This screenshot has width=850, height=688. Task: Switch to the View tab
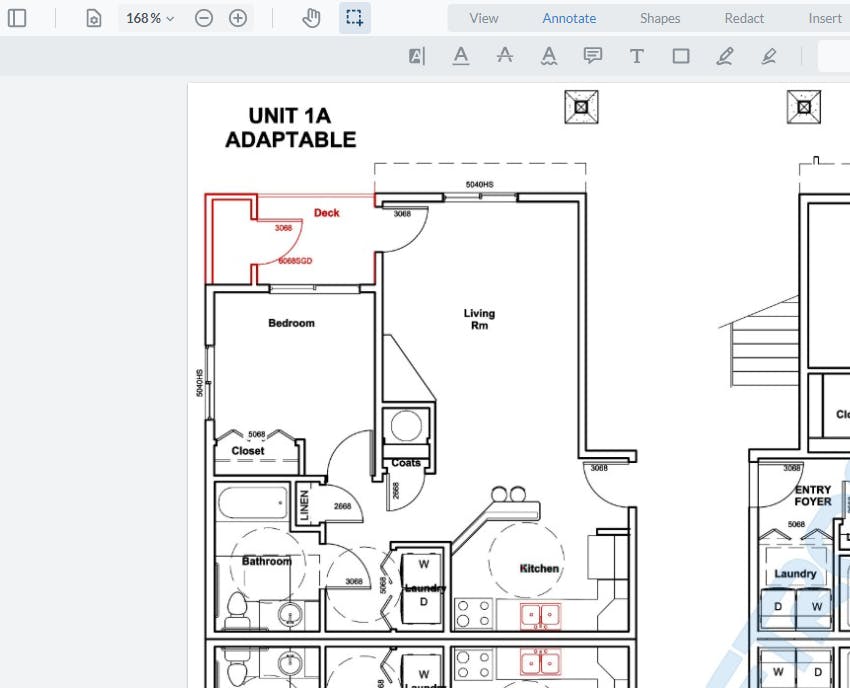[484, 18]
